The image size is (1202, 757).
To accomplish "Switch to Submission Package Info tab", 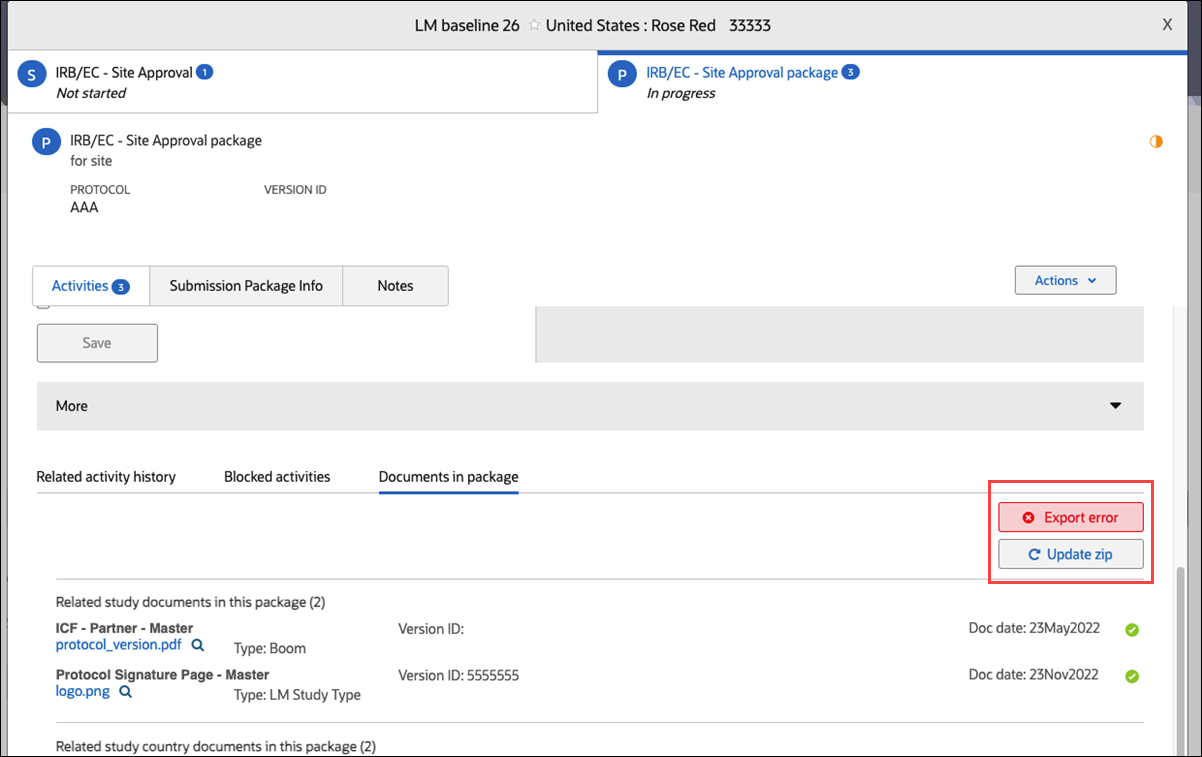I will [x=246, y=286].
